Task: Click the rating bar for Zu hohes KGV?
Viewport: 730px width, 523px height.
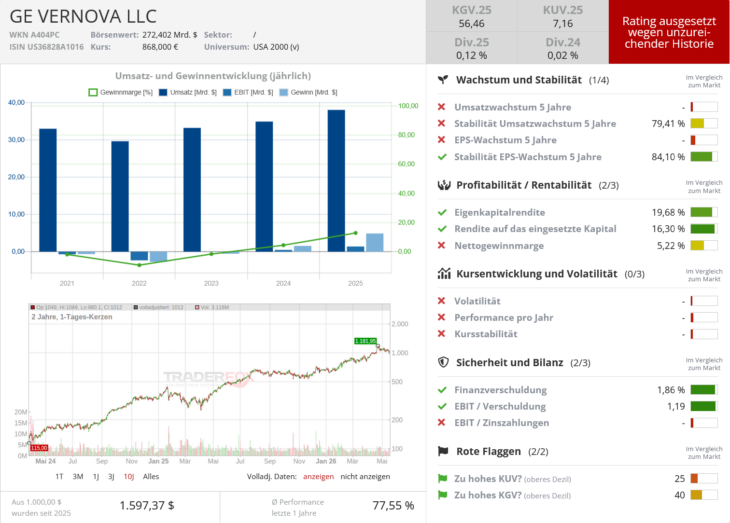Action: click(x=703, y=495)
